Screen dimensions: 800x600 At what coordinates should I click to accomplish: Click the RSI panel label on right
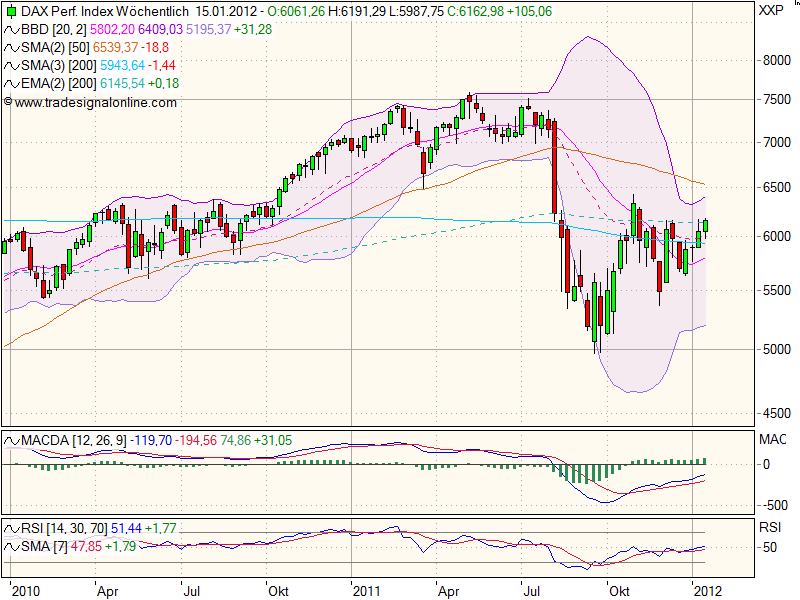770,527
